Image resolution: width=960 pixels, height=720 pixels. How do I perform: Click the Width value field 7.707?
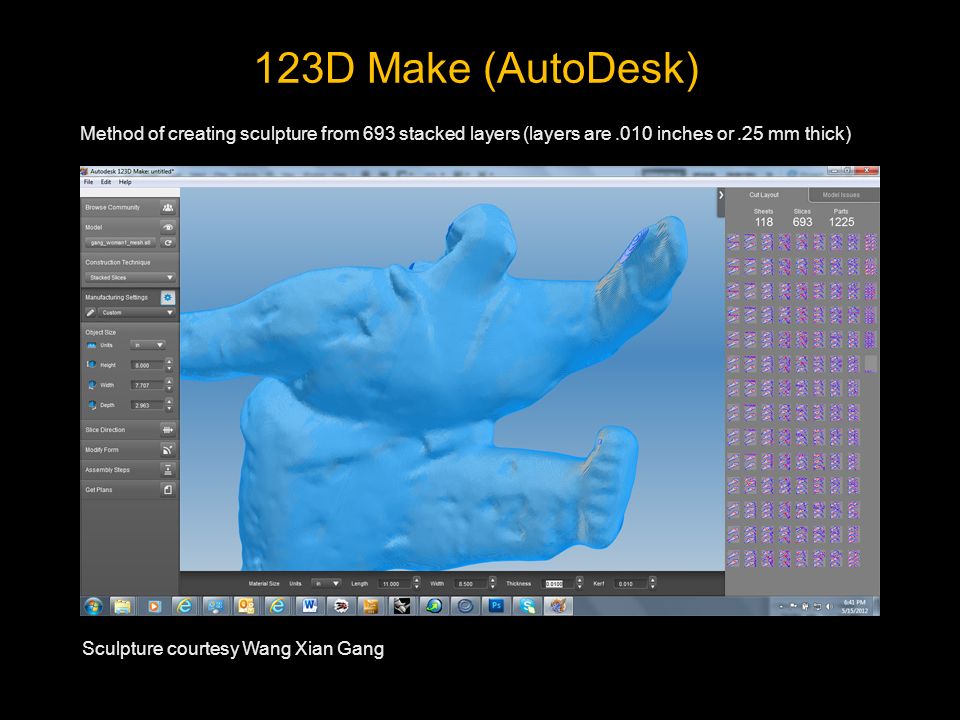point(147,385)
